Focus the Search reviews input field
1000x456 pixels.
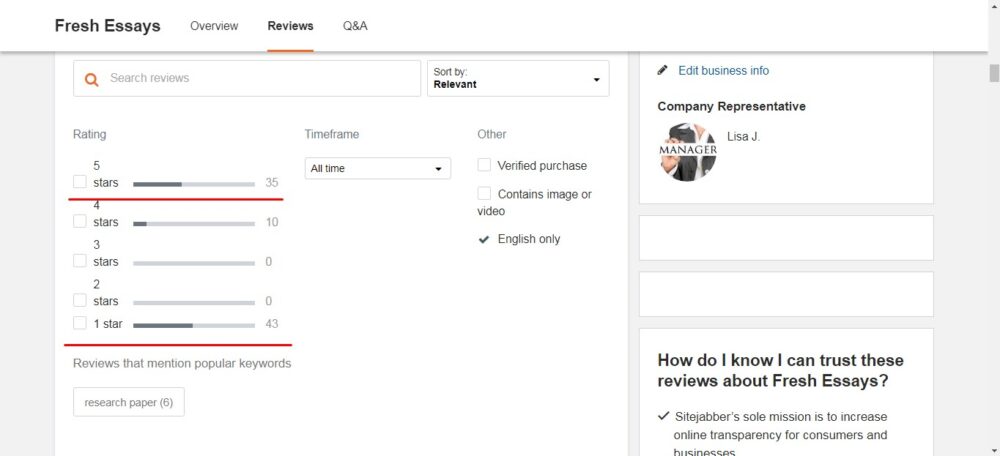click(x=247, y=78)
